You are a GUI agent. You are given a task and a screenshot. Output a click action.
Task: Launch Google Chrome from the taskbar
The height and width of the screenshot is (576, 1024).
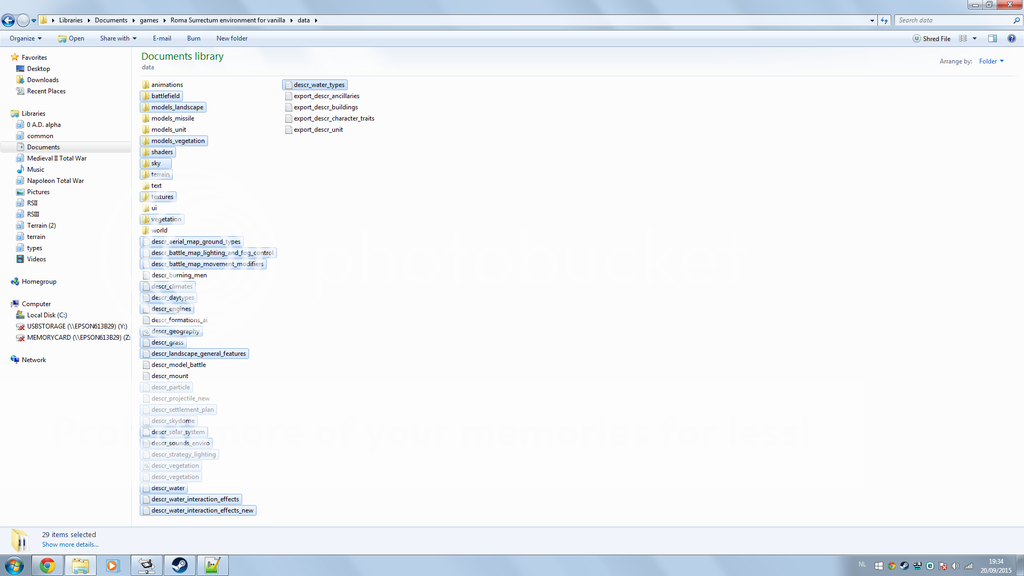(x=47, y=565)
